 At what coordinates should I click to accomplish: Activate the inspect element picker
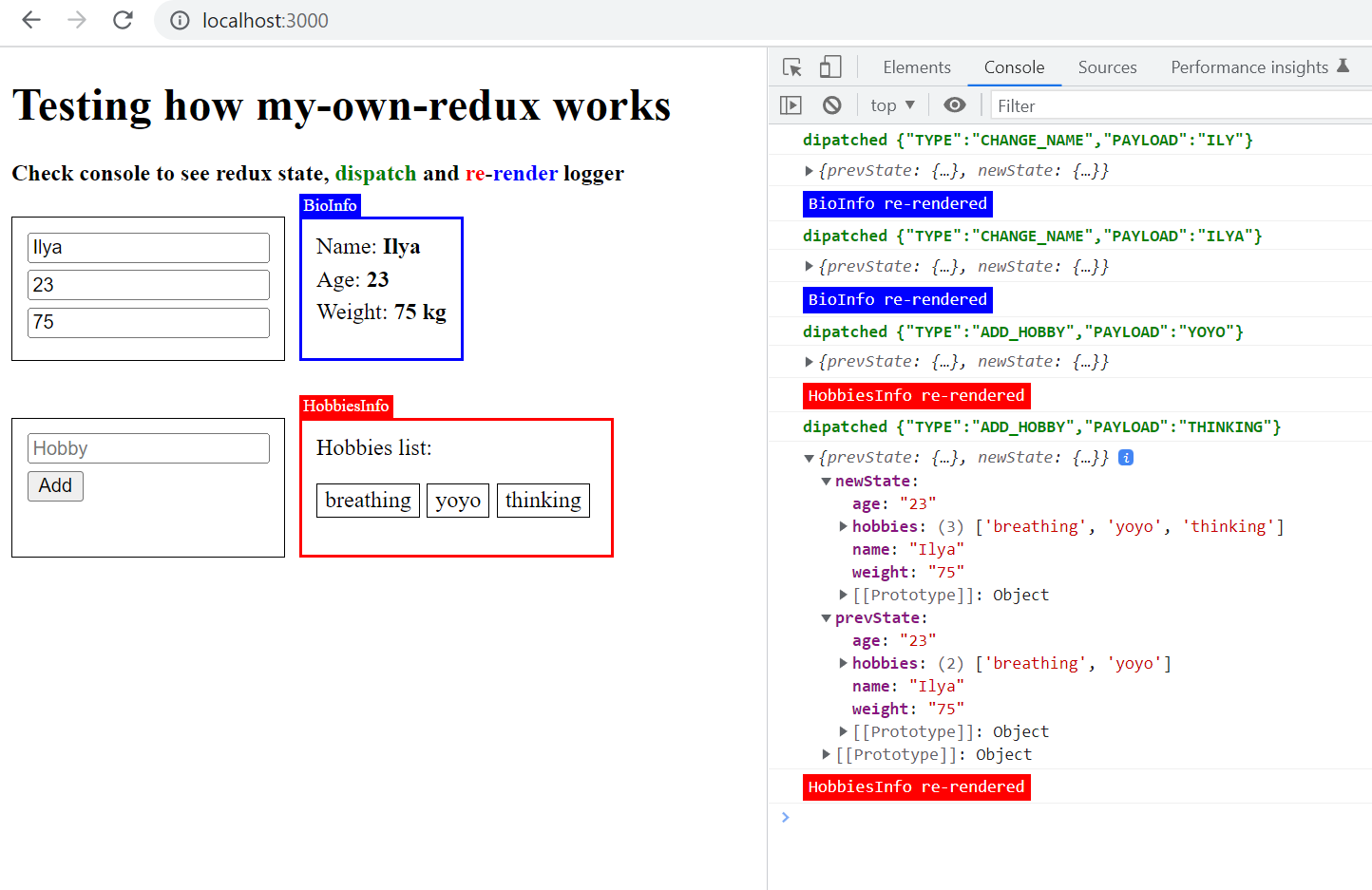click(792, 67)
